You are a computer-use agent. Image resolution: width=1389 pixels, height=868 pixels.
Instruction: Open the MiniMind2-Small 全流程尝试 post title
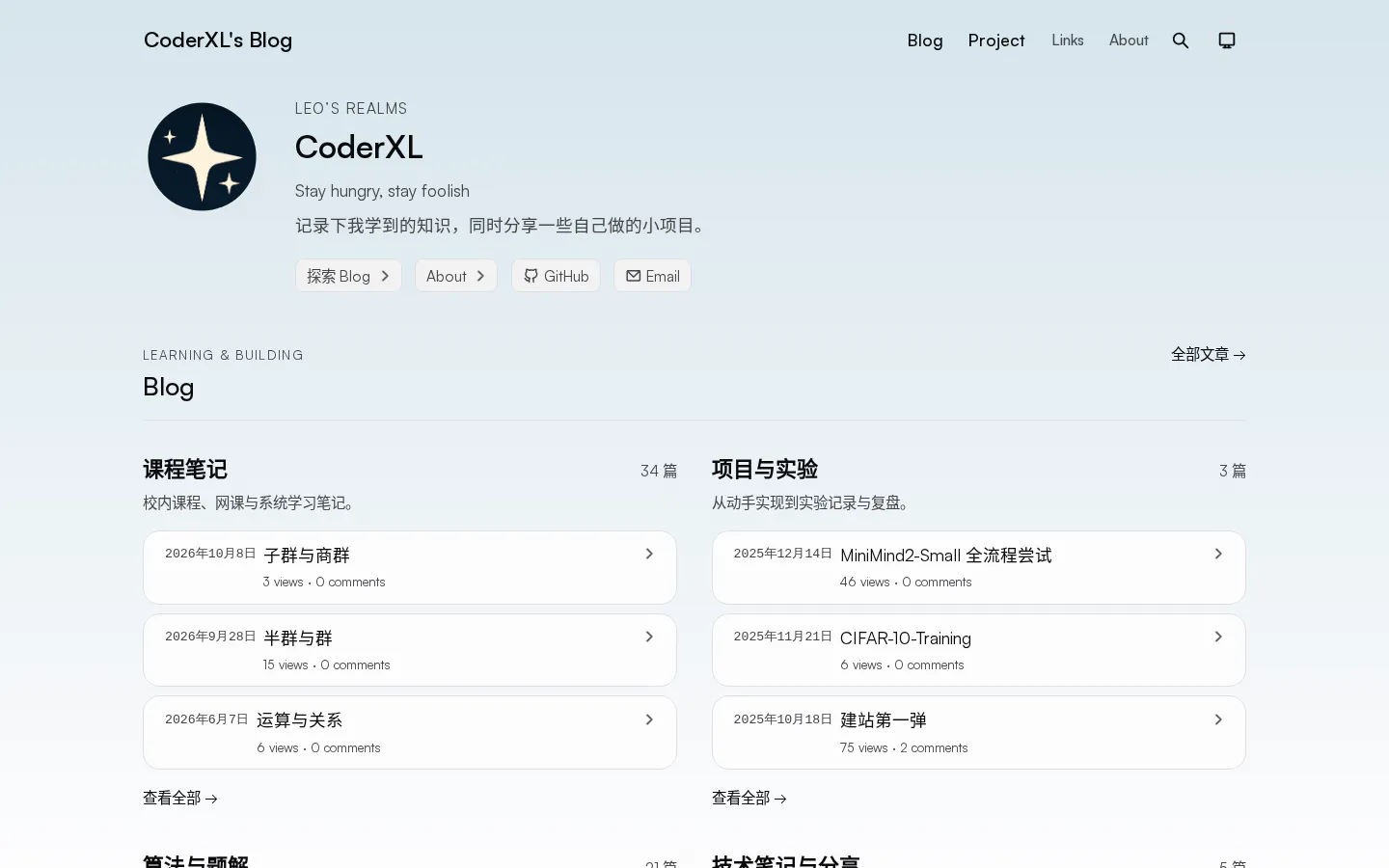pyautogui.click(x=946, y=556)
